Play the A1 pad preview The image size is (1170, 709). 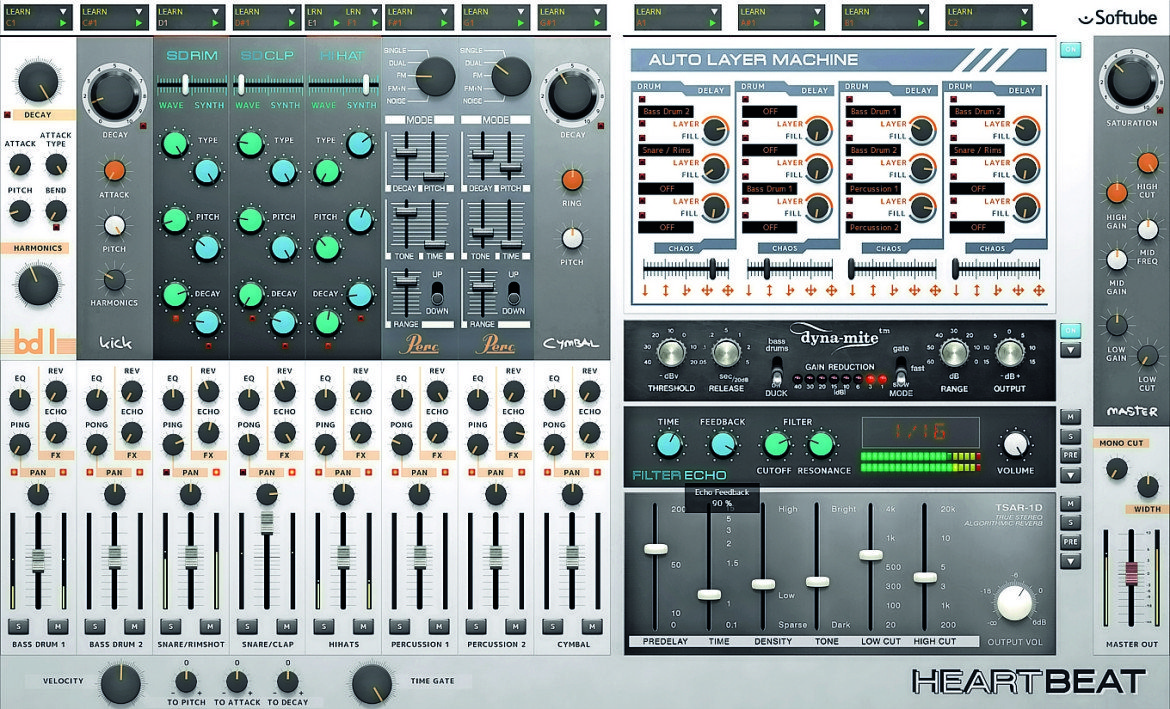coord(713,24)
